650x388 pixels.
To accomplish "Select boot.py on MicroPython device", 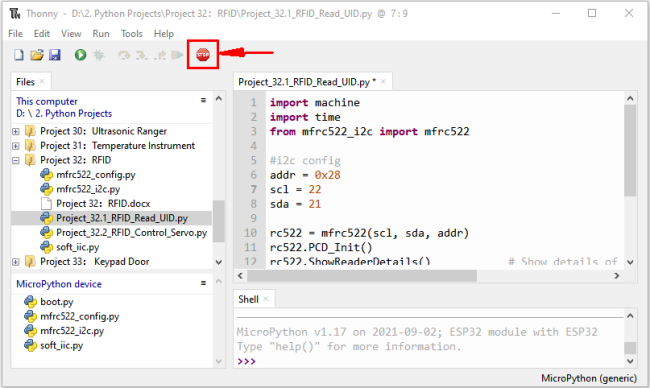I will tap(56, 301).
